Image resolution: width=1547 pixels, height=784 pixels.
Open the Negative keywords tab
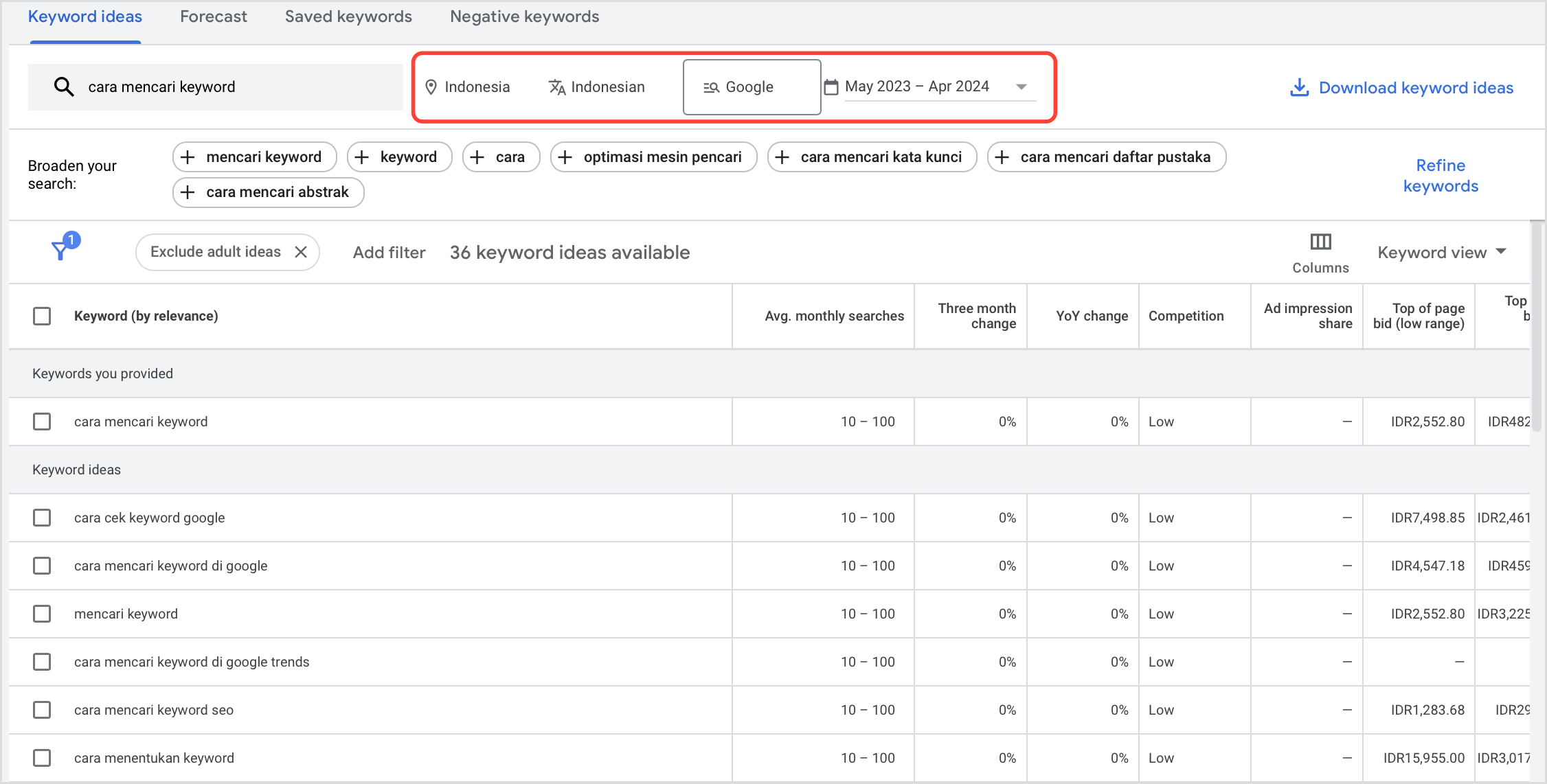pos(525,17)
